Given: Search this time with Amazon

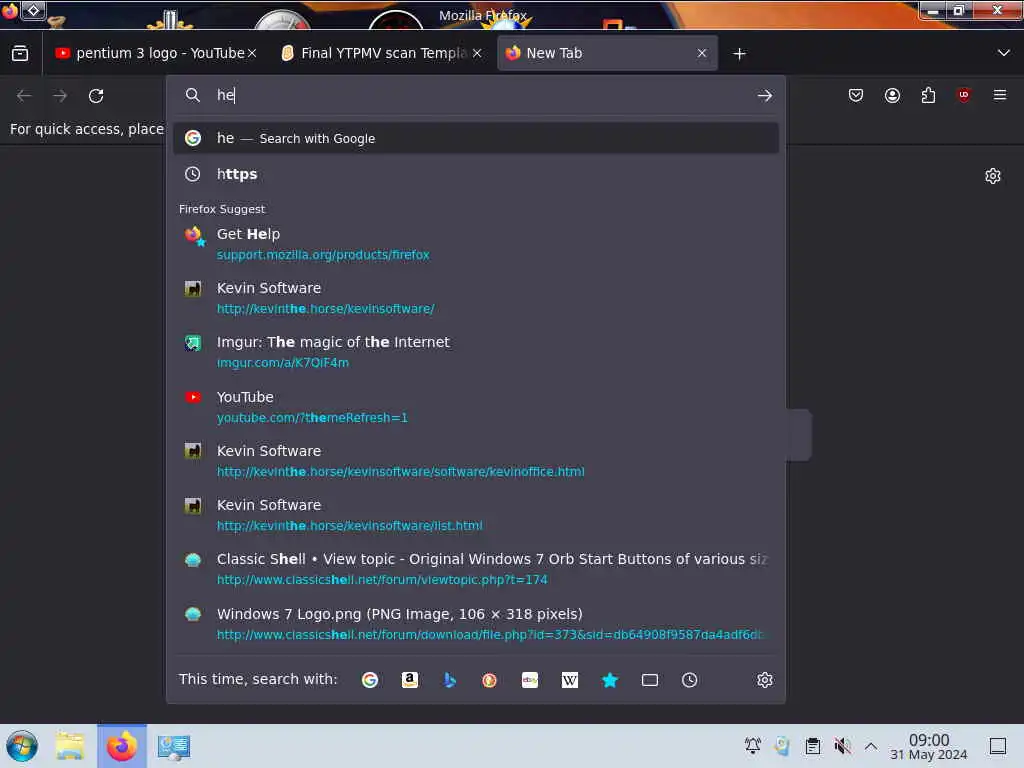Looking at the screenshot, I should [409, 680].
